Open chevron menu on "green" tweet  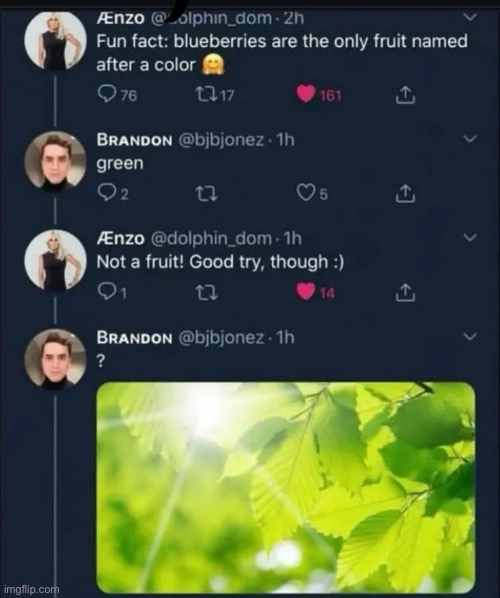470,139
